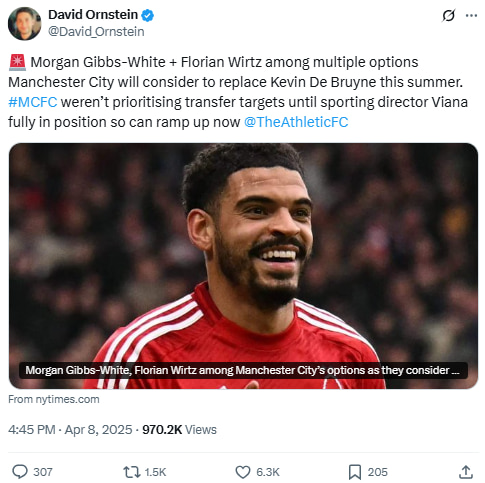The width and height of the screenshot is (485, 483).
Task: Open David Ornstein's profile avatar
Action: pyautogui.click(x=24, y=23)
